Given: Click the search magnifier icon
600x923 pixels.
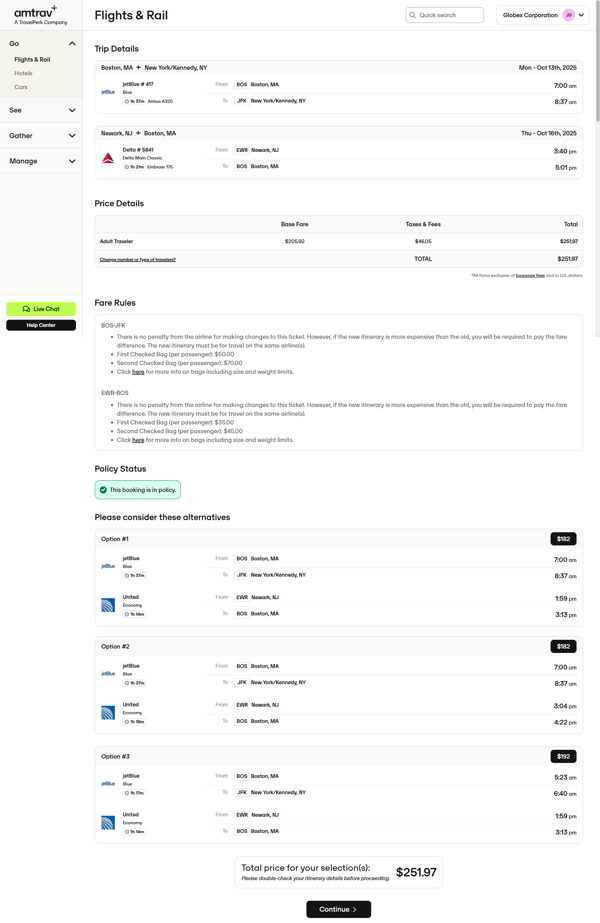Looking at the screenshot, I should point(413,15).
